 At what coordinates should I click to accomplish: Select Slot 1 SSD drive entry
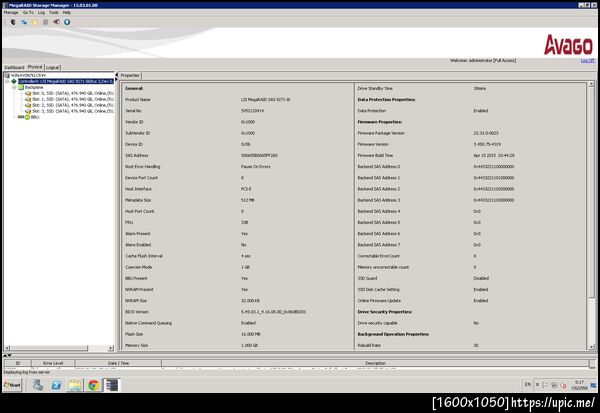(73, 99)
